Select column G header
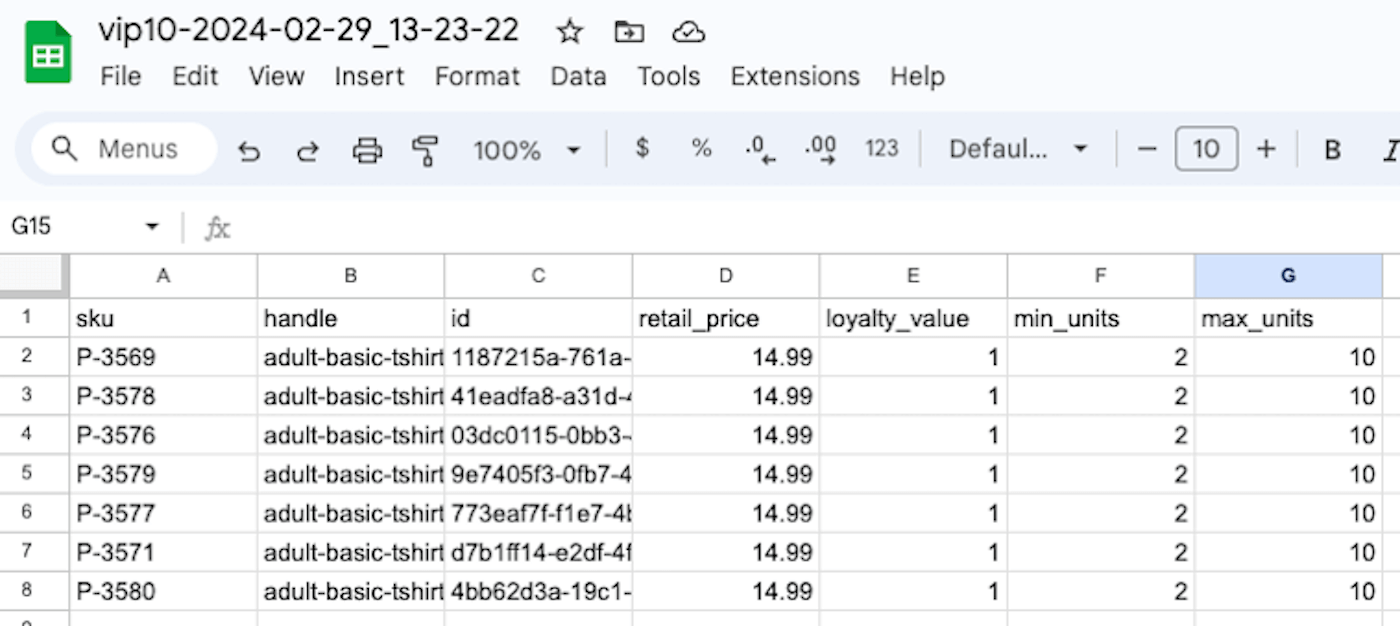Image resolution: width=1400 pixels, height=626 pixels. [x=1288, y=276]
